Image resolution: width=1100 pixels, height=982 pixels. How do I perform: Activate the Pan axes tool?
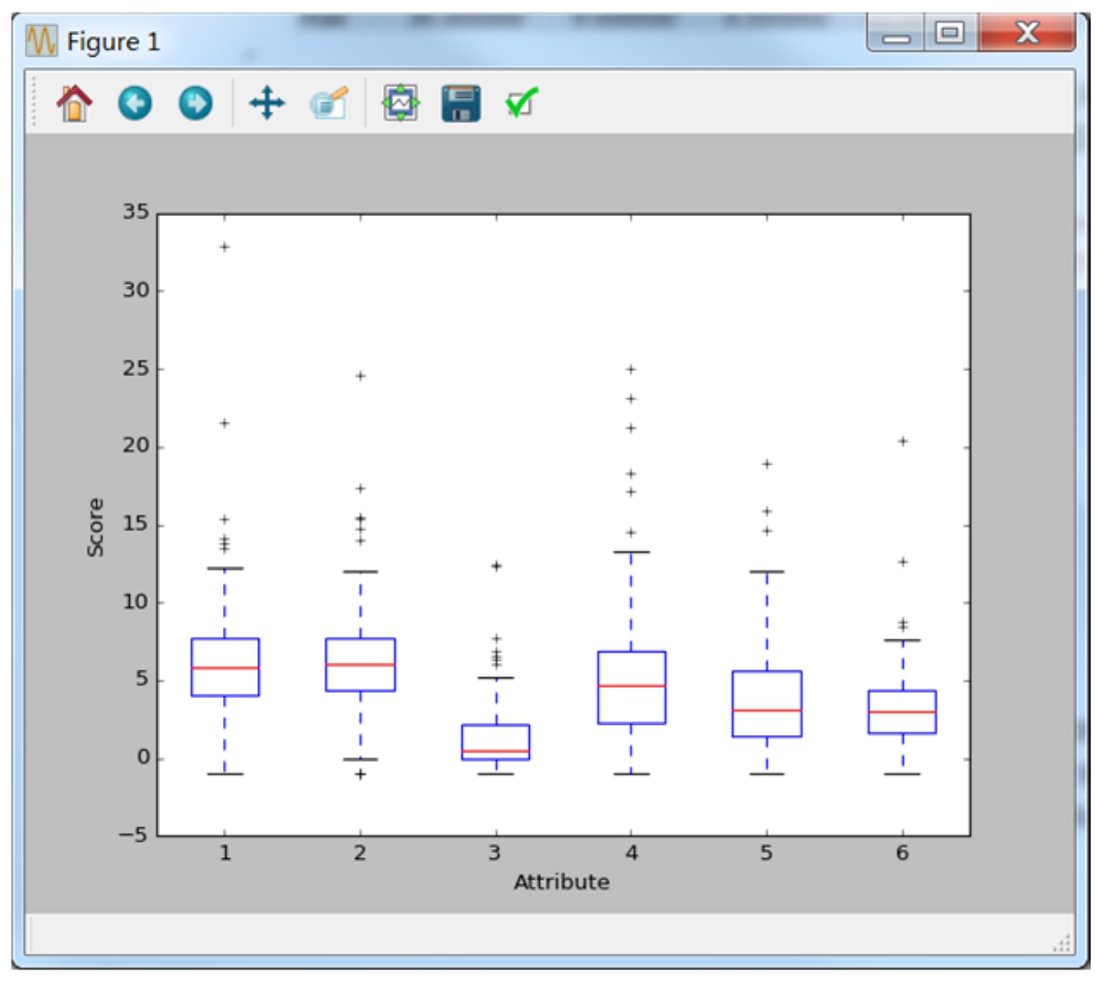[x=267, y=104]
